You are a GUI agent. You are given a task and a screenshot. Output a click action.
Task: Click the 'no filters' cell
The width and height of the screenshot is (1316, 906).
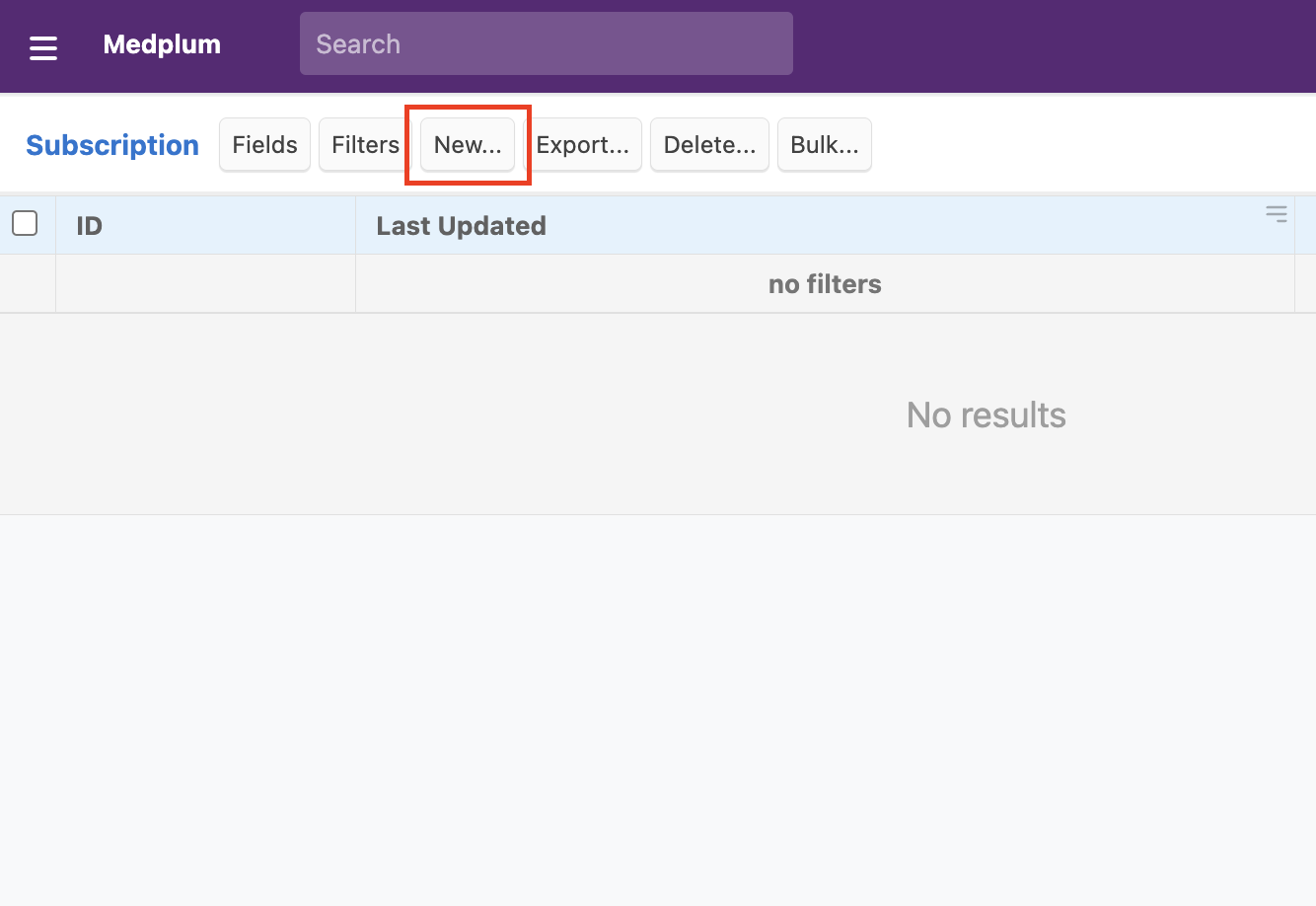coord(825,284)
